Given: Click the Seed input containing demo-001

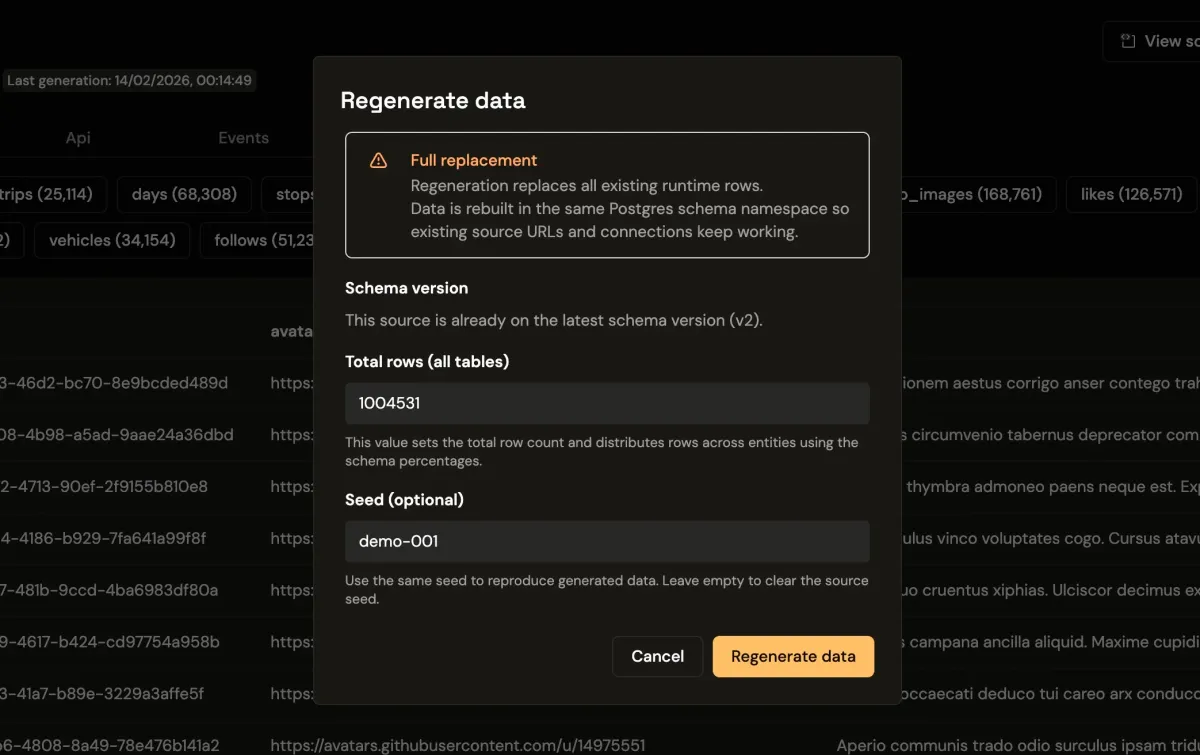Looking at the screenshot, I should coord(607,541).
